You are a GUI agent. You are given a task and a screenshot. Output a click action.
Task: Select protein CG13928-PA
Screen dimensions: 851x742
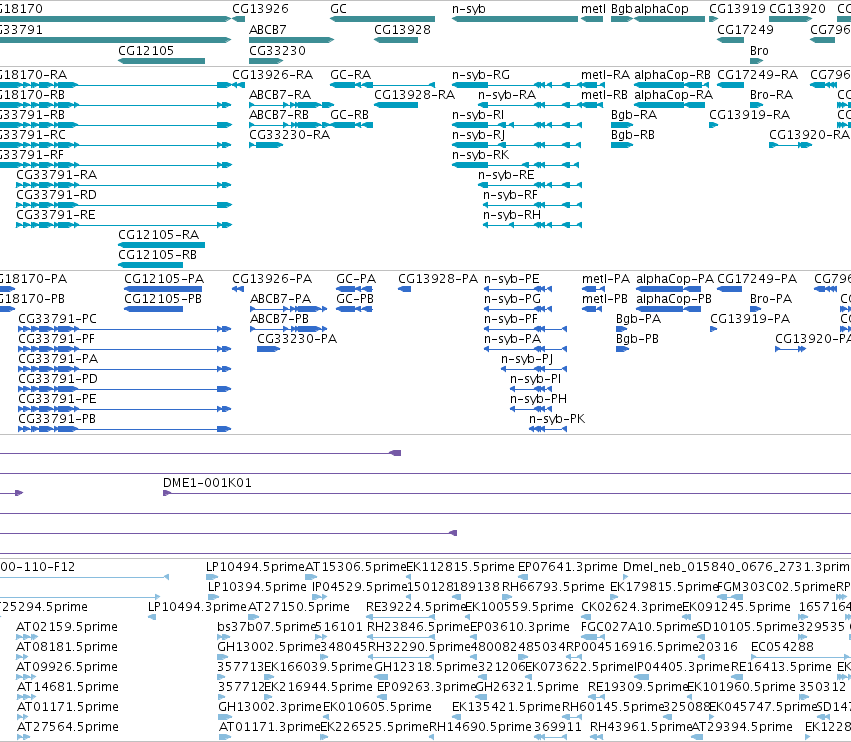tap(438, 279)
